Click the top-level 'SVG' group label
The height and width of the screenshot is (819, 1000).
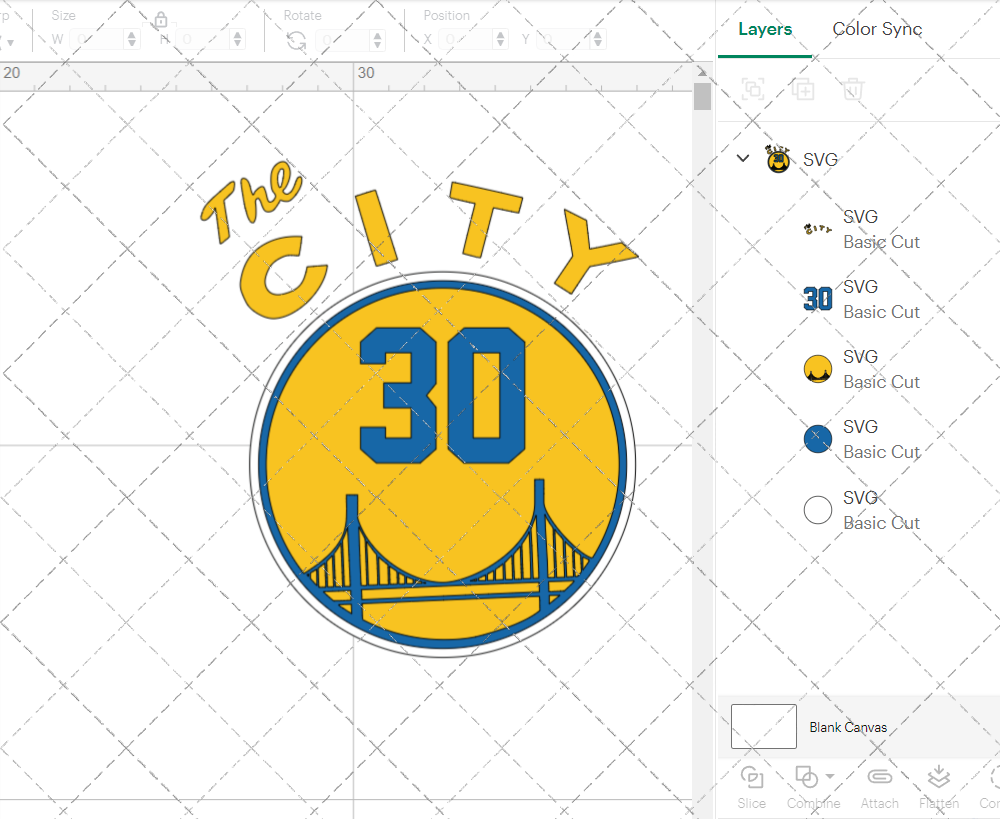coord(820,159)
